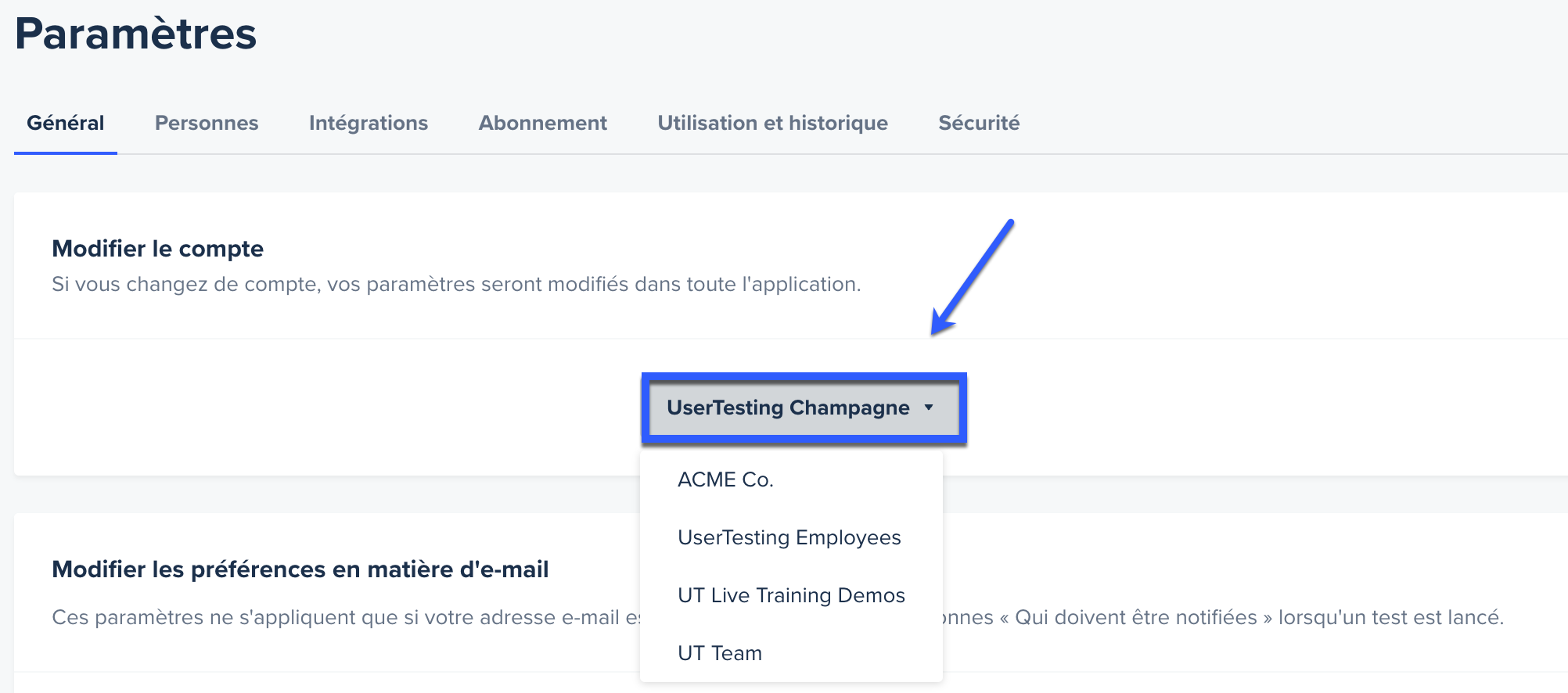Click the blue annotation arrow graphic
This screenshot has height=693, width=1568.
coord(972,278)
